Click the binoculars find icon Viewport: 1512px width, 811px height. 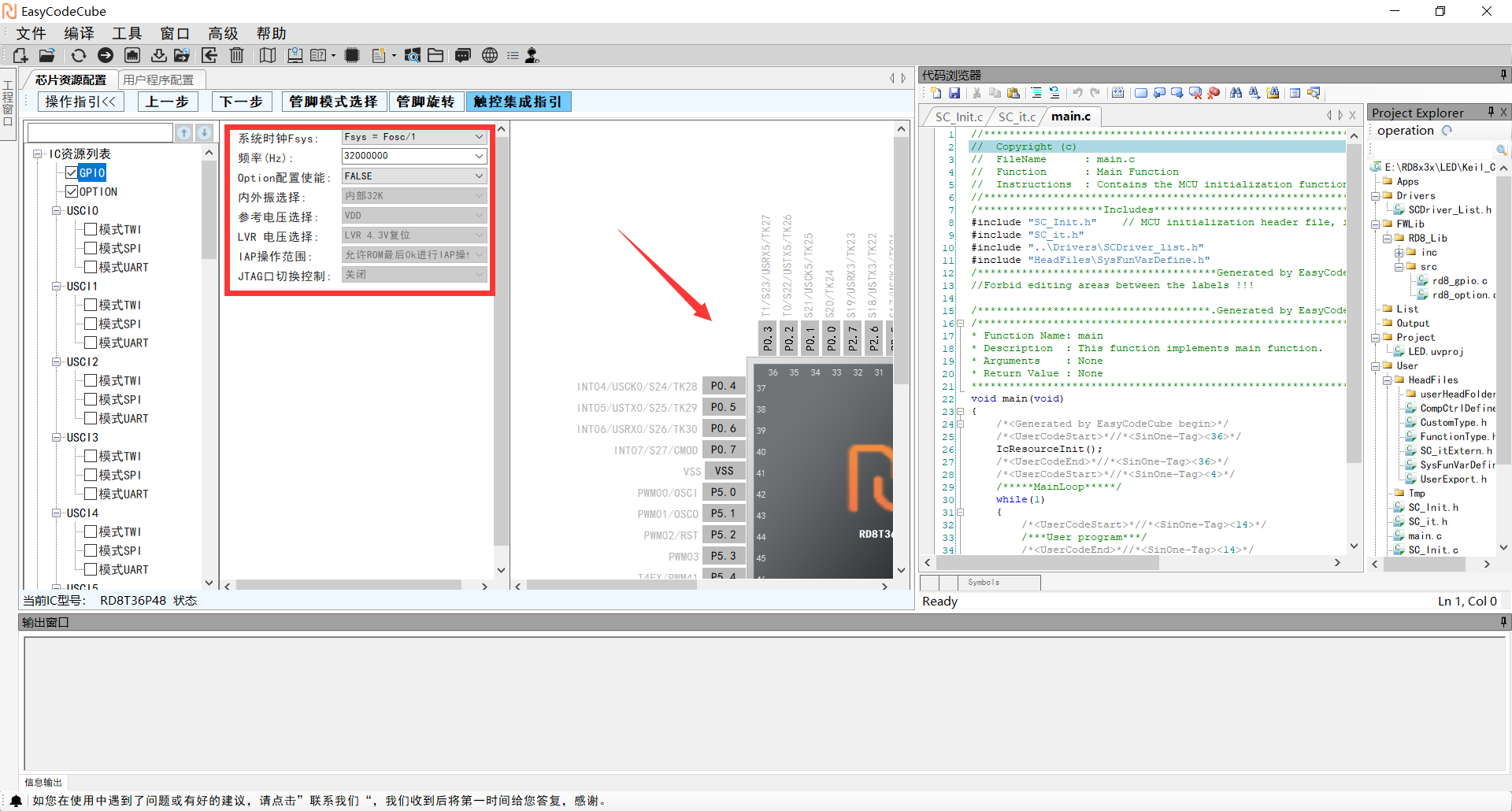[x=1236, y=93]
